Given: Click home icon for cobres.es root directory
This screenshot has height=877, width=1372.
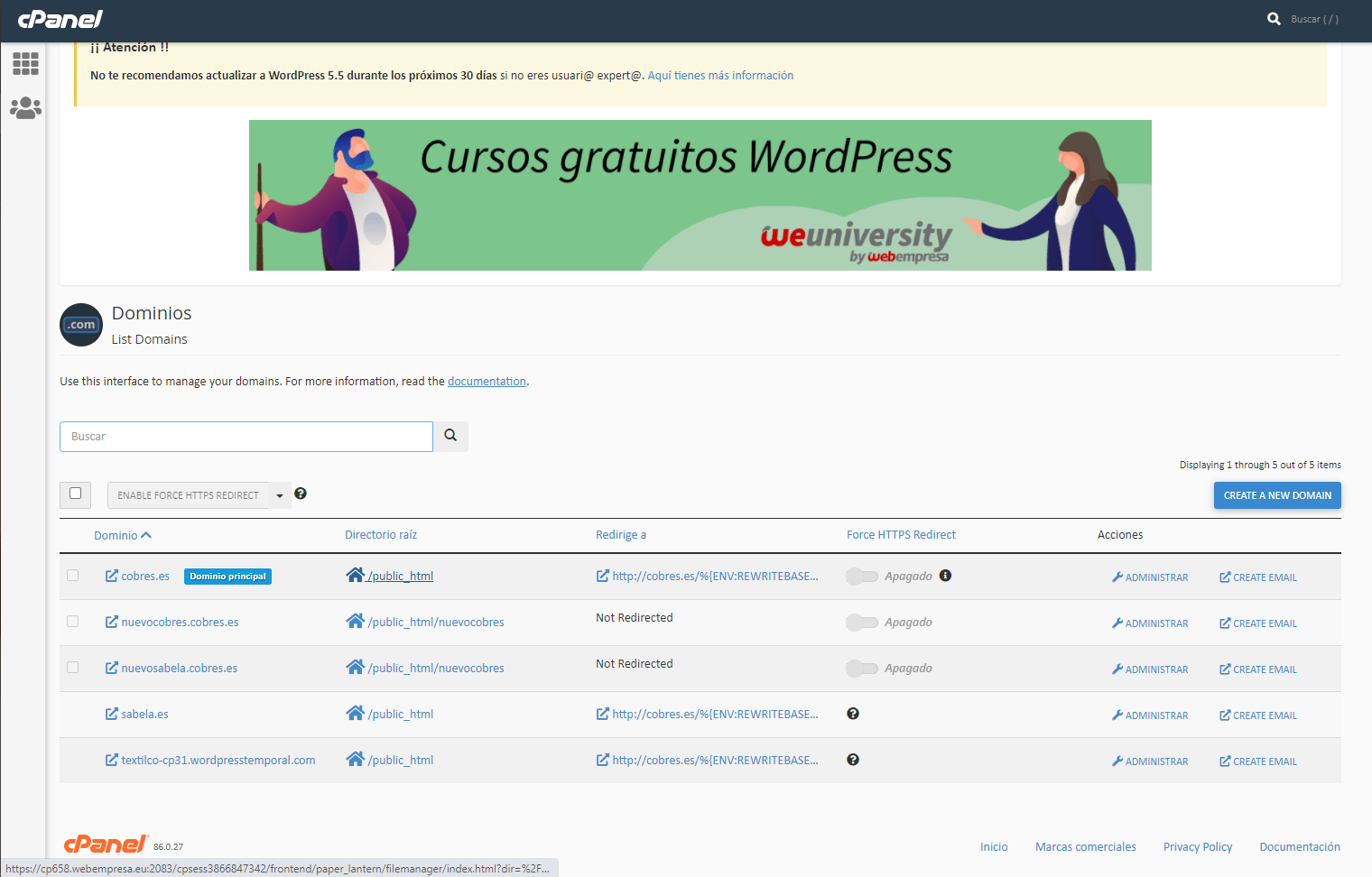Looking at the screenshot, I should tap(355, 575).
